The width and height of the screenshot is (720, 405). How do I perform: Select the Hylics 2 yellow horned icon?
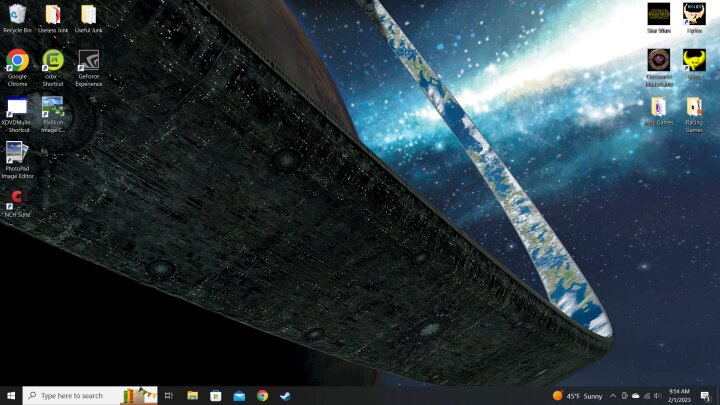tap(694, 64)
